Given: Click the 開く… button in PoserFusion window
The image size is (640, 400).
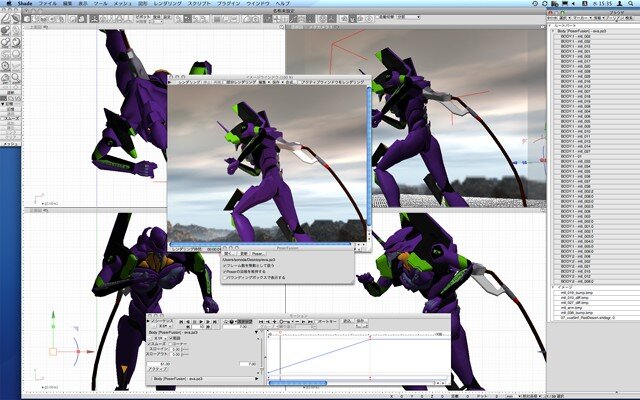Looking at the screenshot, I should click(x=229, y=253).
